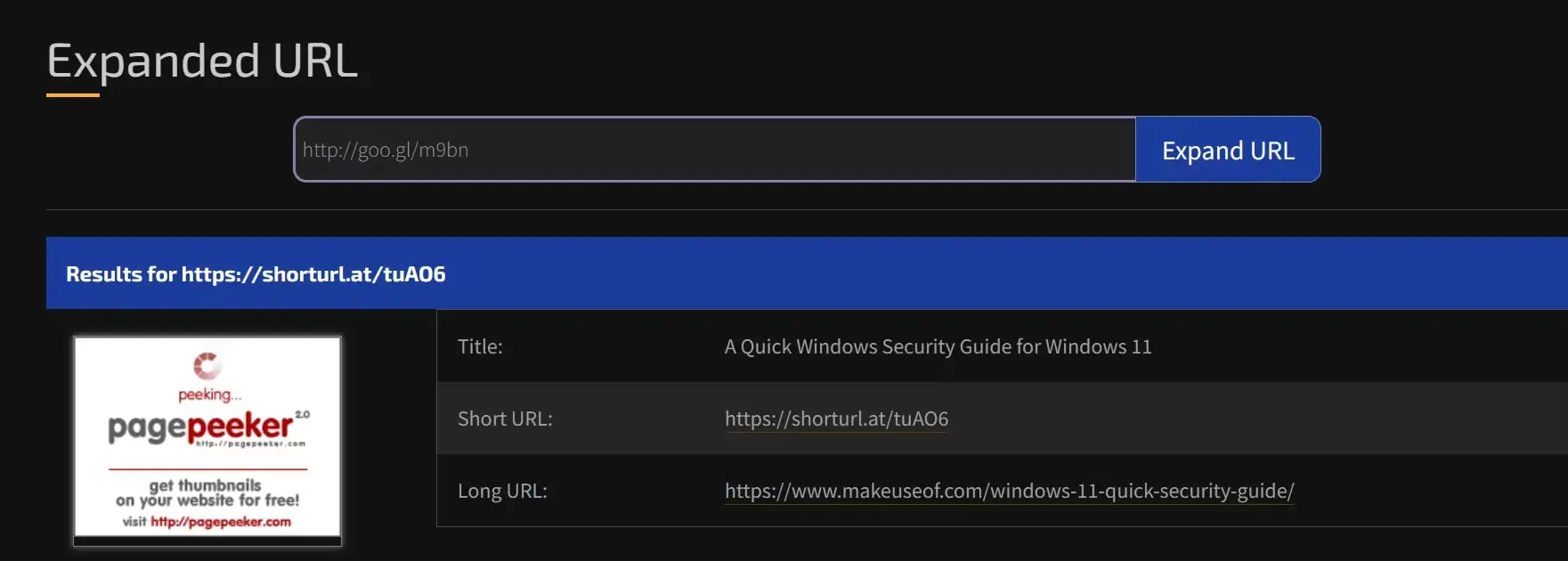Click the loading spinner icon in thumbnail

pos(207,365)
